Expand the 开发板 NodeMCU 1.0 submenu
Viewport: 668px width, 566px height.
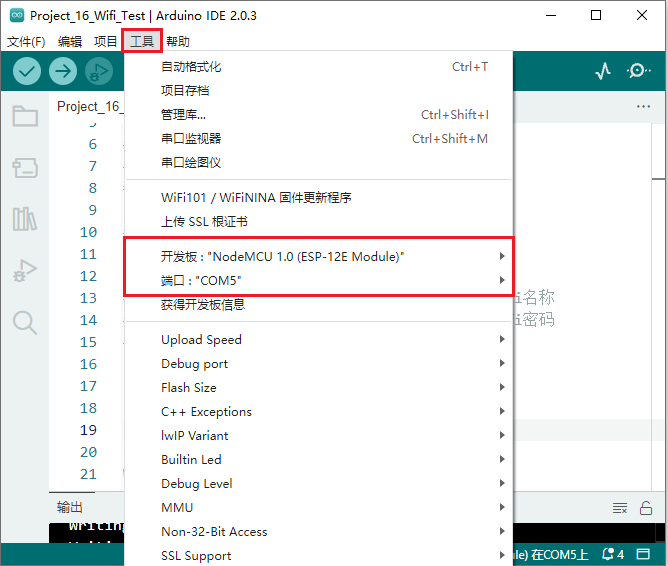click(x=319, y=256)
